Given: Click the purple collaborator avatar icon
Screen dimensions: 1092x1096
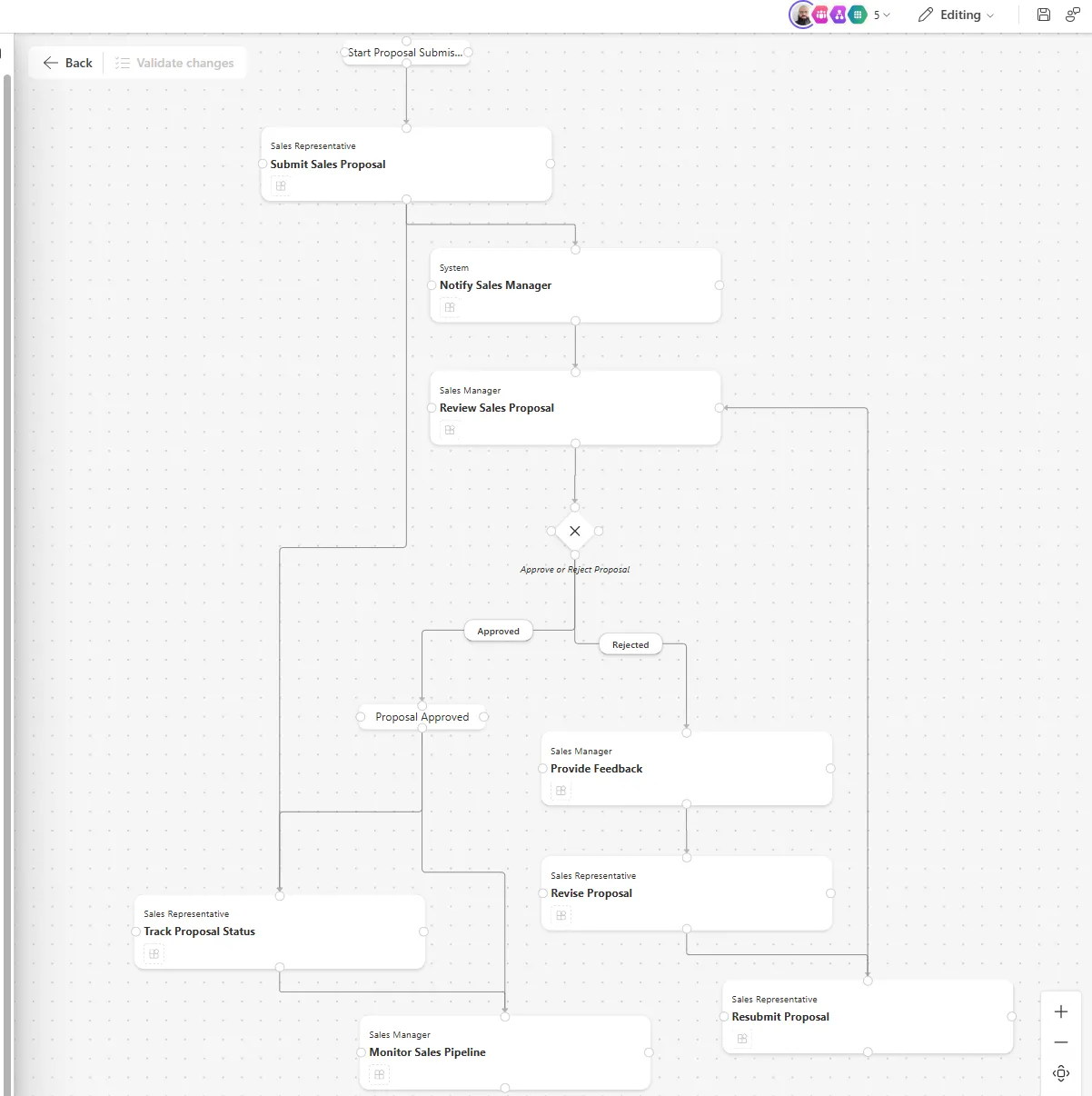Looking at the screenshot, I should click(x=839, y=15).
